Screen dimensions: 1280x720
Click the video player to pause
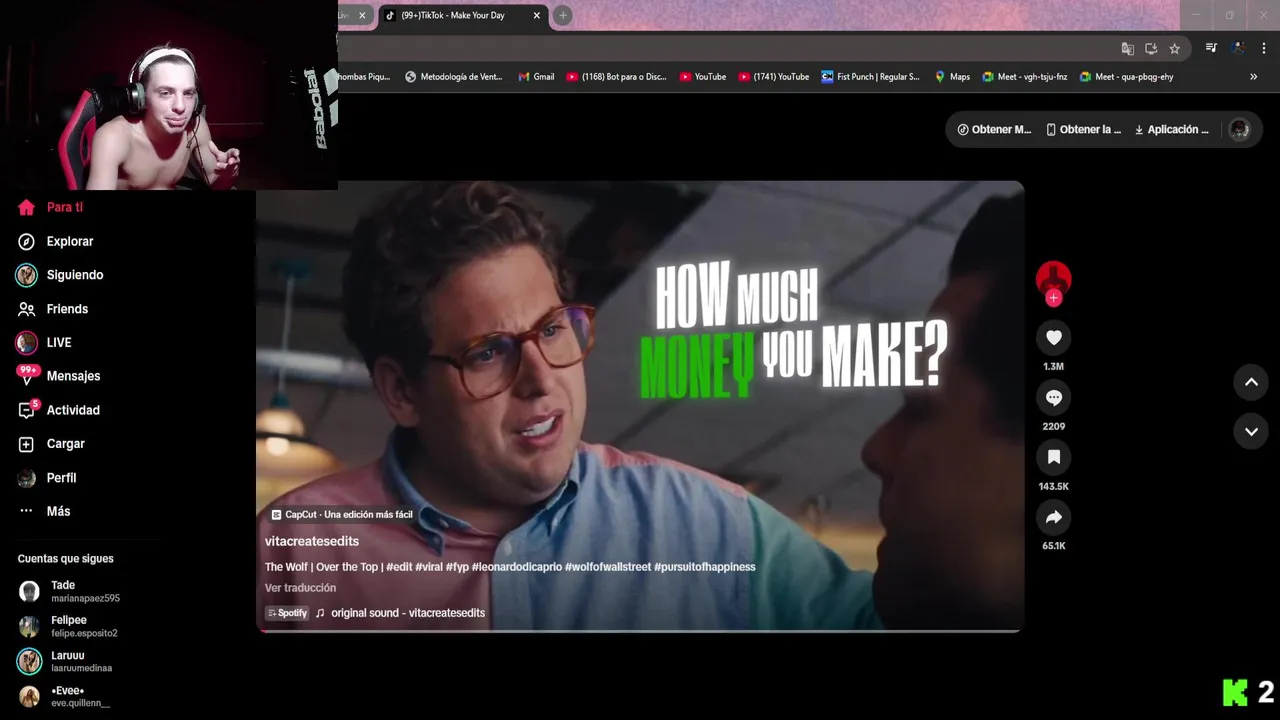click(x=640, y=406)
